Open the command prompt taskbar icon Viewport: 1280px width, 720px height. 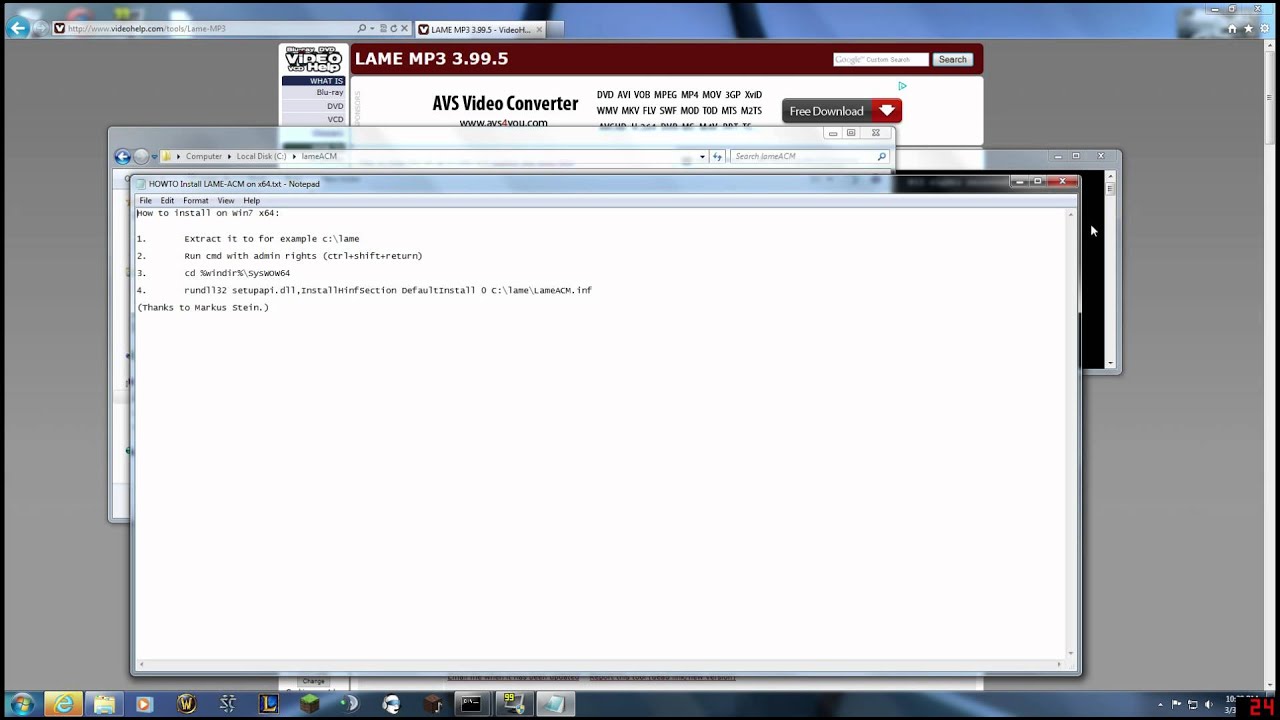click(471, 704)
